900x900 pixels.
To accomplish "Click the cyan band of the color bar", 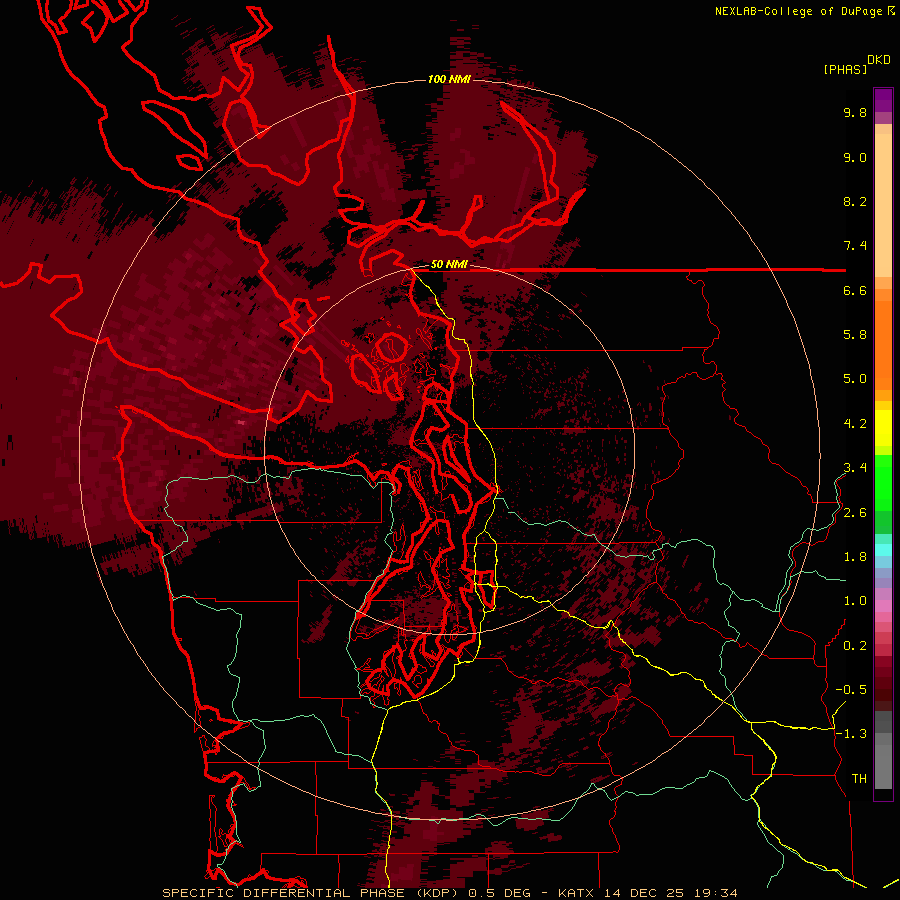I will (x=883, y=550).
